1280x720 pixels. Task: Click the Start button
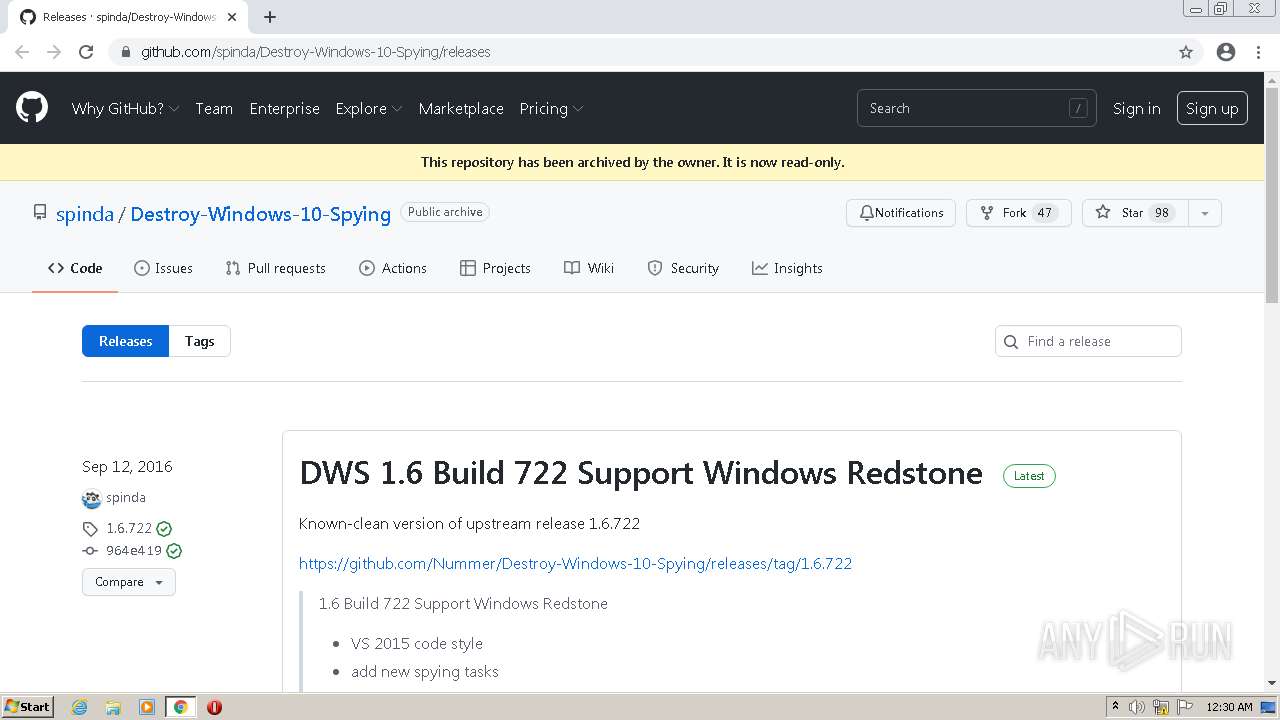(27, 707)
